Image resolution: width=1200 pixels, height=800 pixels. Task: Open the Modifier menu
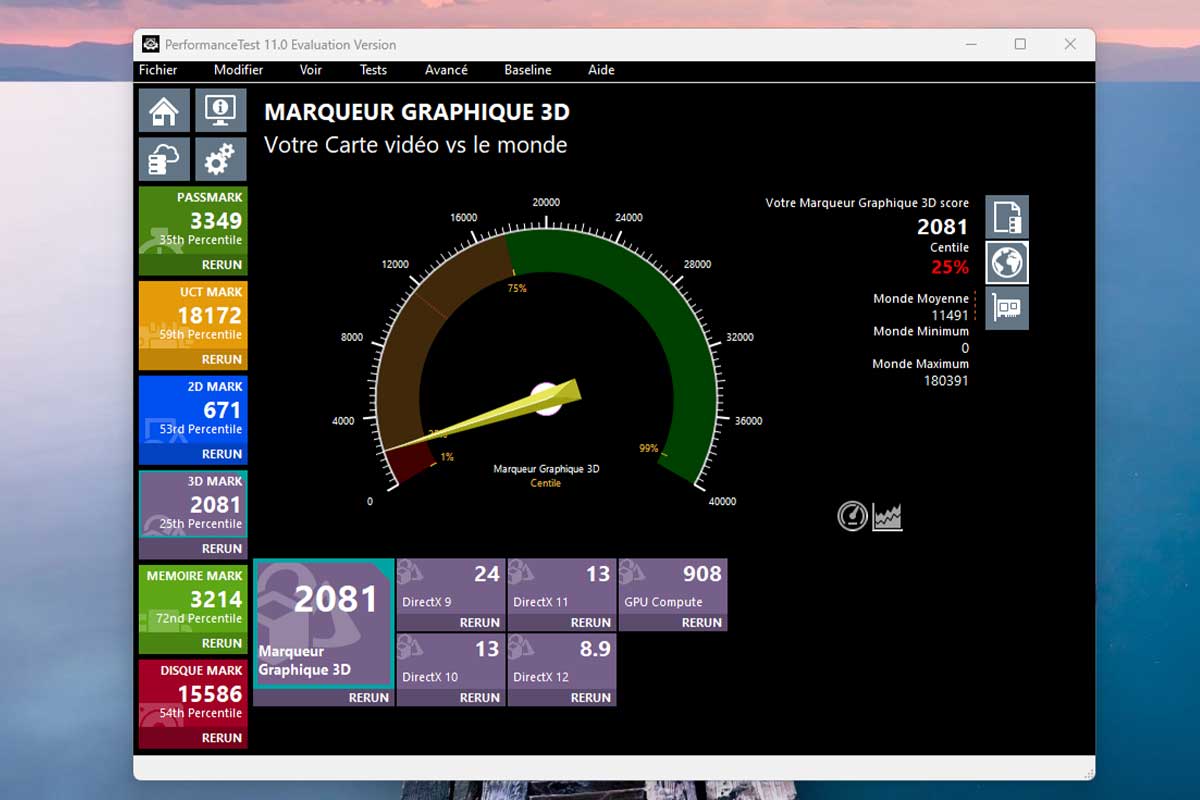239,70
